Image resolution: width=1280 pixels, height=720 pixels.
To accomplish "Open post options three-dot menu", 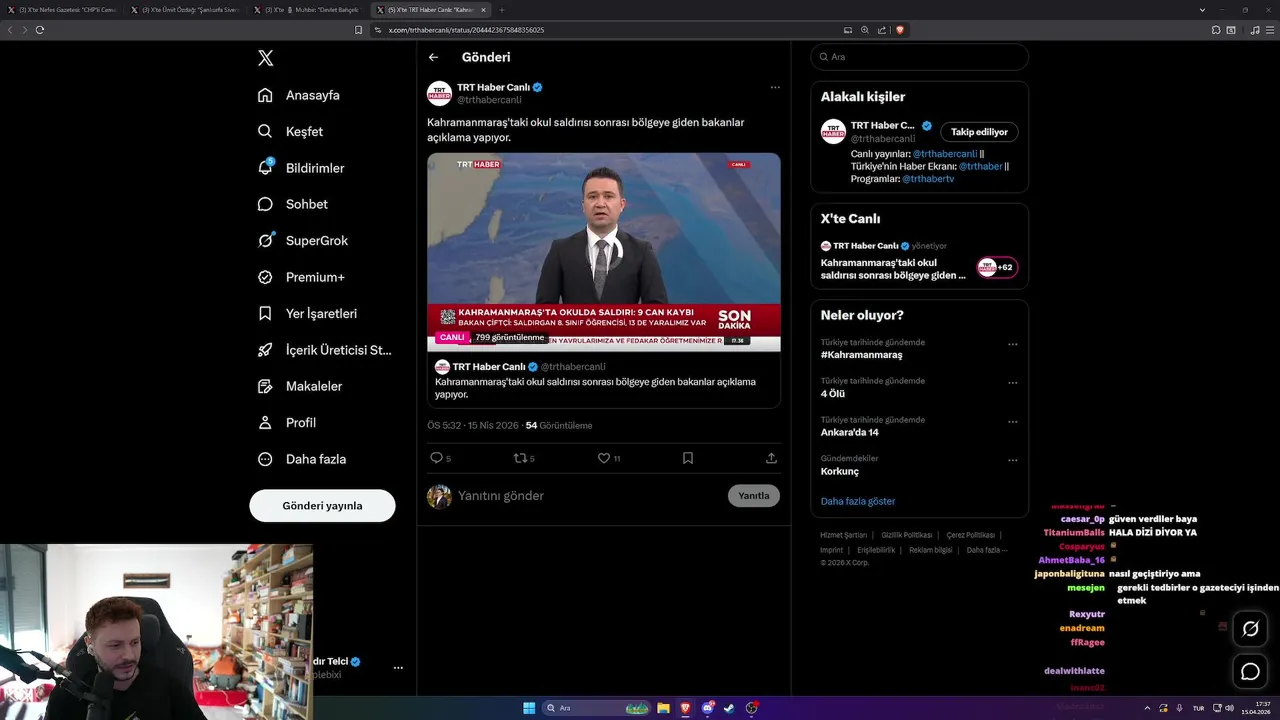I will (775, 87).
